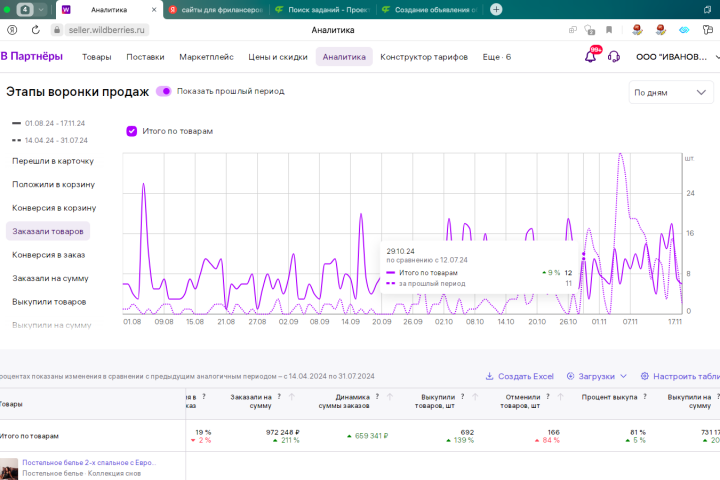720x480 pixels.
Task: Switch to Создание объявления browser tab
Action: (430, 9)
